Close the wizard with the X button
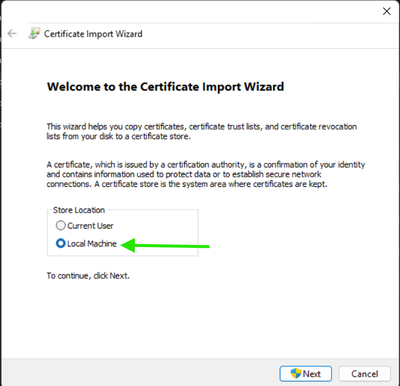400x386 pixels. pos(387,11)
